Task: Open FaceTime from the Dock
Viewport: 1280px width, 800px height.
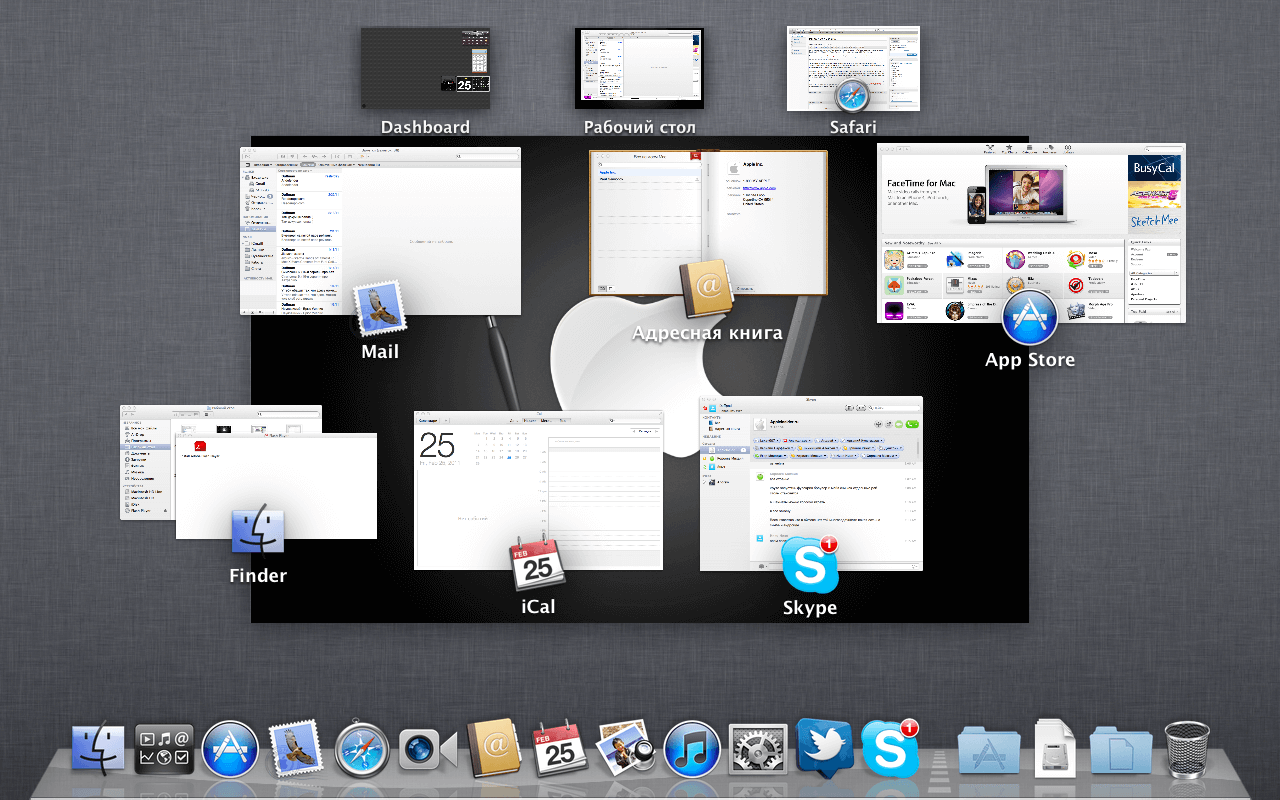Action: coord(427,750)
